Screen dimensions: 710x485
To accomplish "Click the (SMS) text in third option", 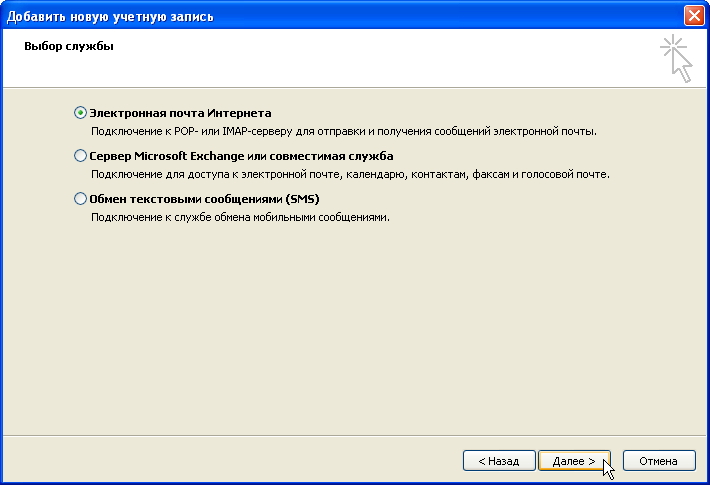I will coord(302,199).
